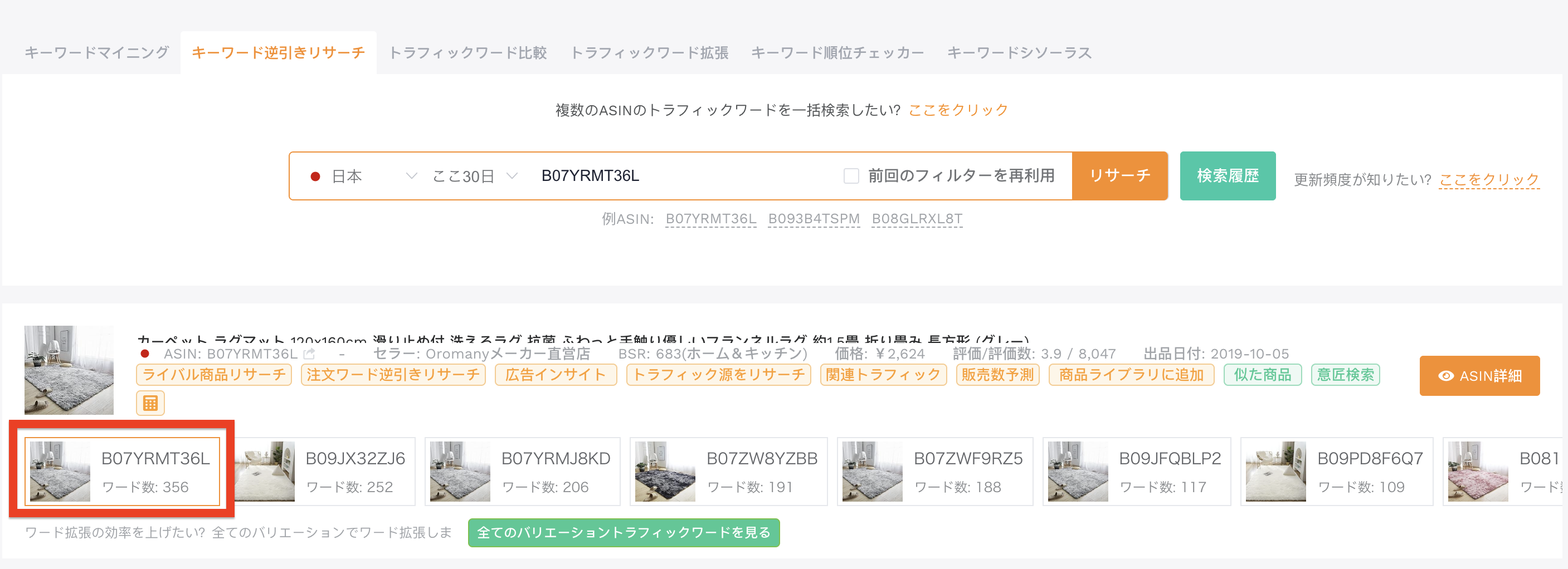Click トラフィック源をリサーチ tag
1568x569 pixels.
(718, 375)
